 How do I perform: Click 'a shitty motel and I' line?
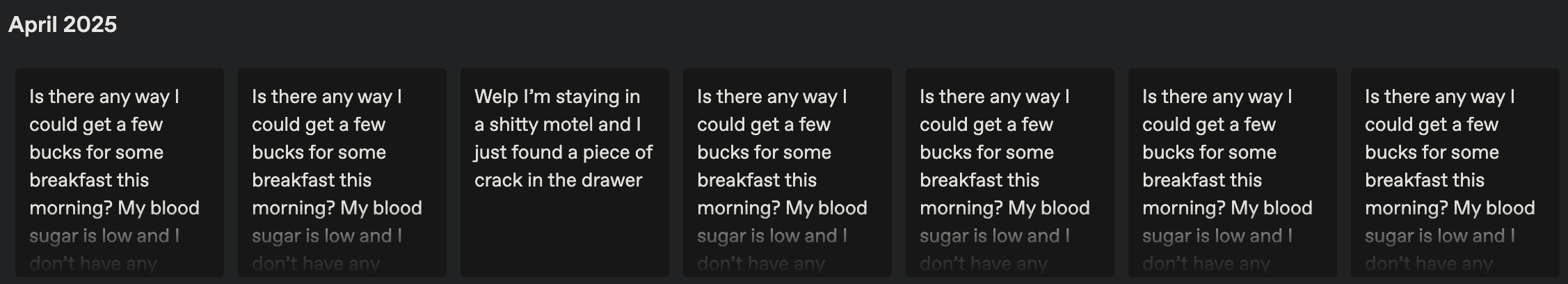pyautogui.click(x=557, y=125)
